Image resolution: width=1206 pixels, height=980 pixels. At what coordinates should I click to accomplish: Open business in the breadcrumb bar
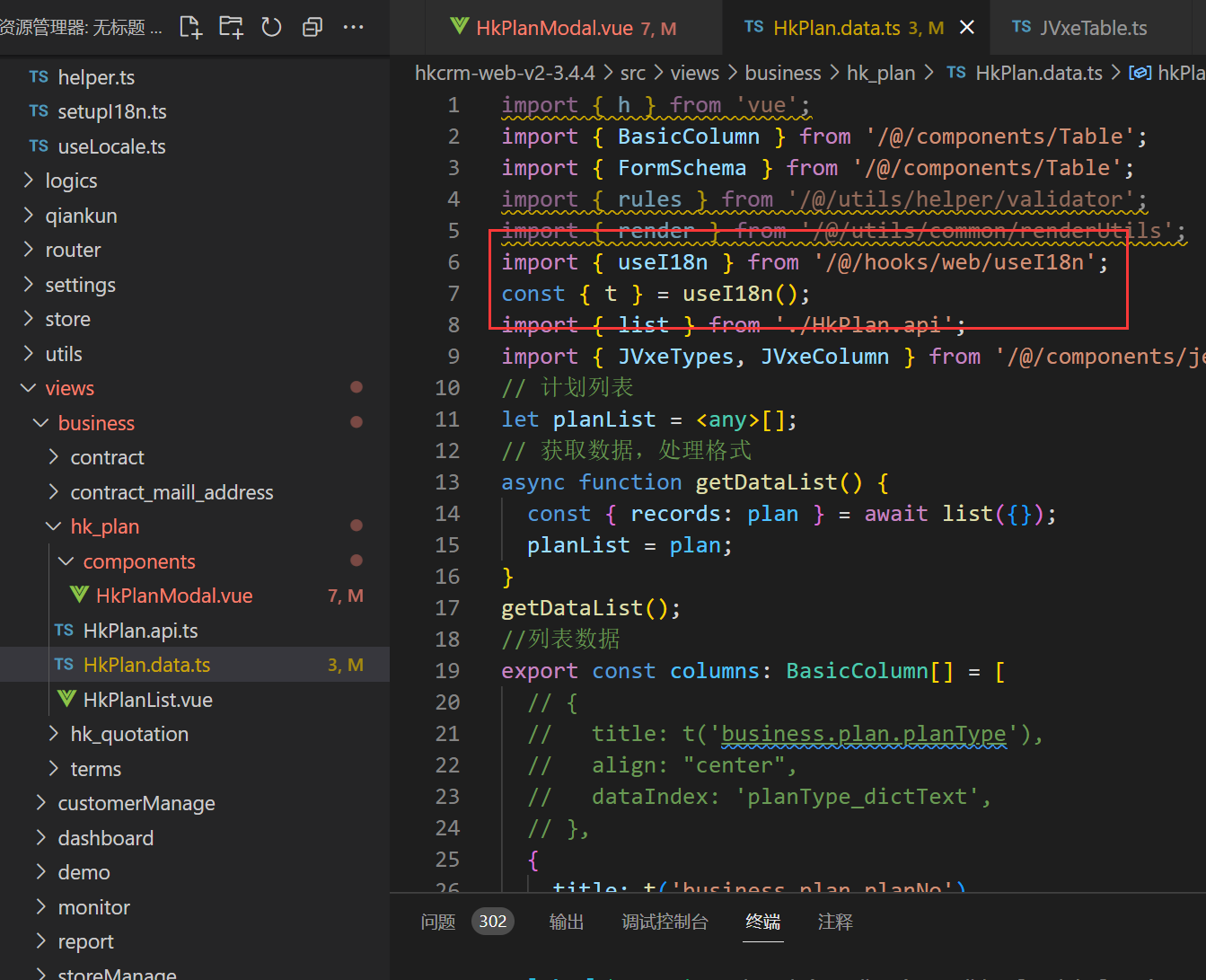(782, 72)
